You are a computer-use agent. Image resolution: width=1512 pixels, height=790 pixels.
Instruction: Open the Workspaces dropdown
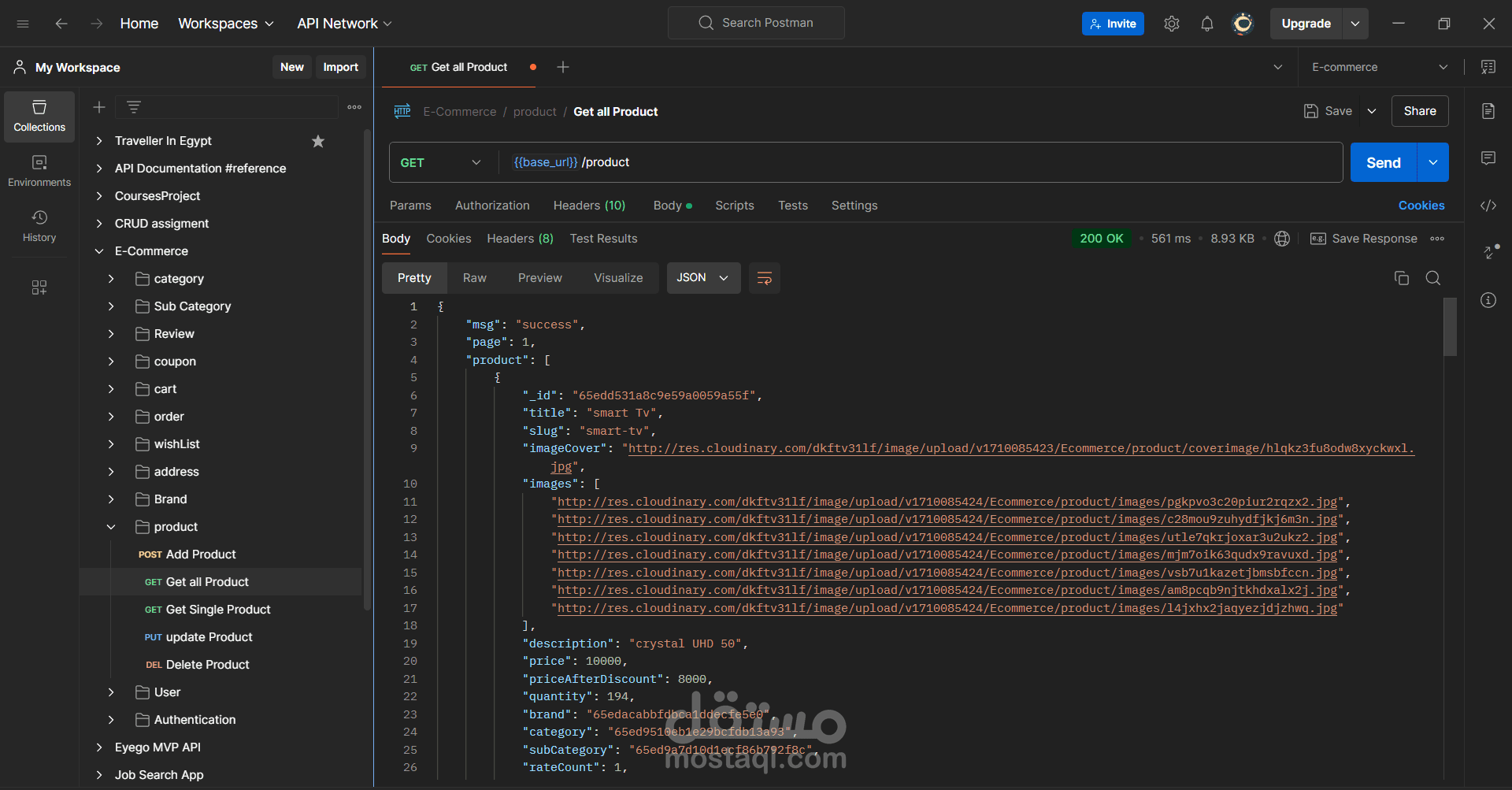(x=226, y=24)
